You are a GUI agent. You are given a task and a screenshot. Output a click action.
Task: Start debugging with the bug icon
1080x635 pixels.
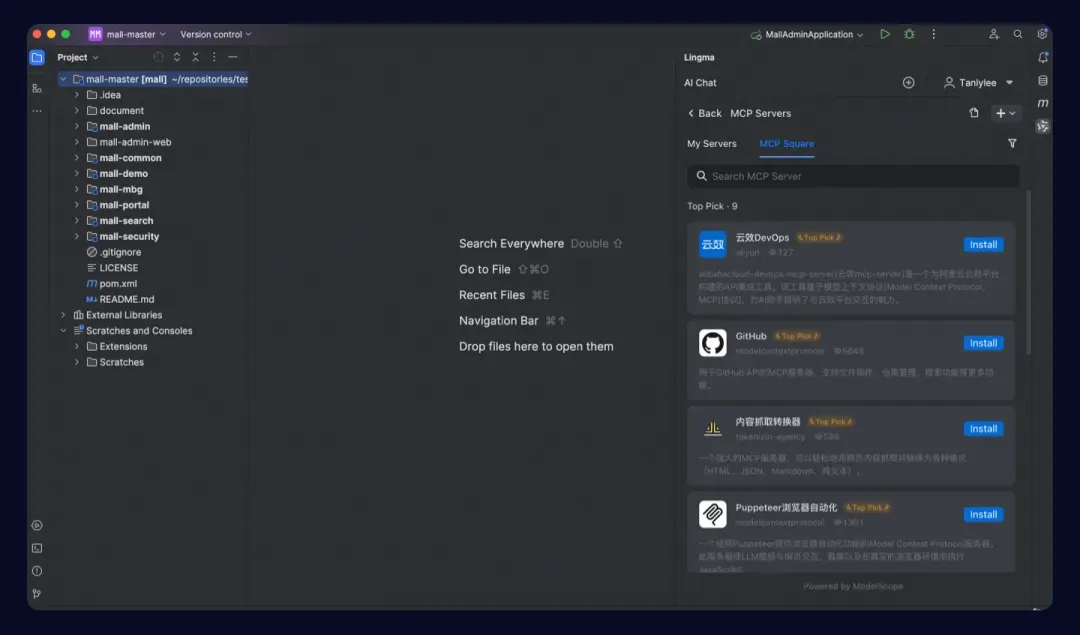[x=909, y=34]
